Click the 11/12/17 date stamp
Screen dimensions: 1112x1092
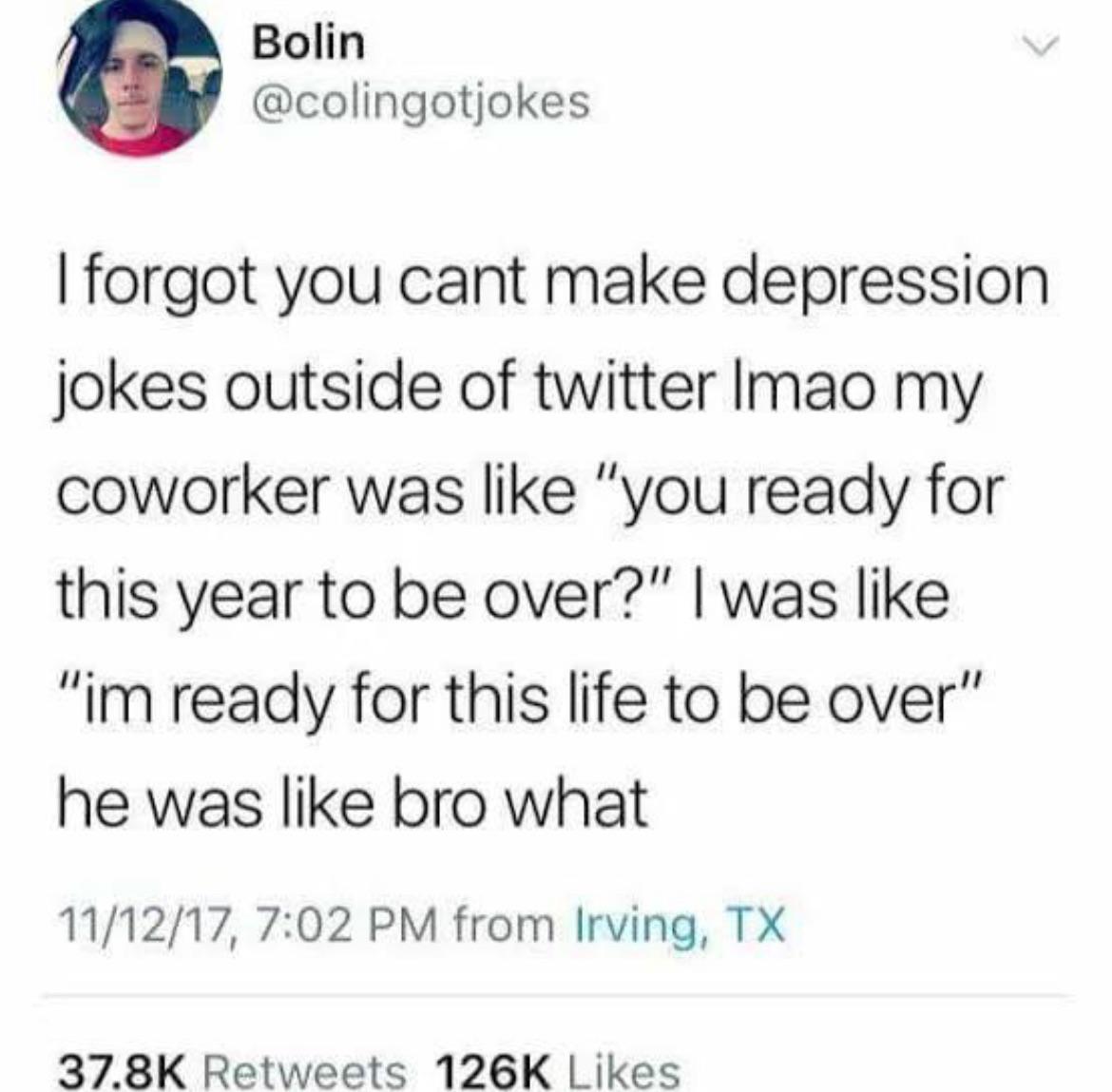tap(149, 926)
